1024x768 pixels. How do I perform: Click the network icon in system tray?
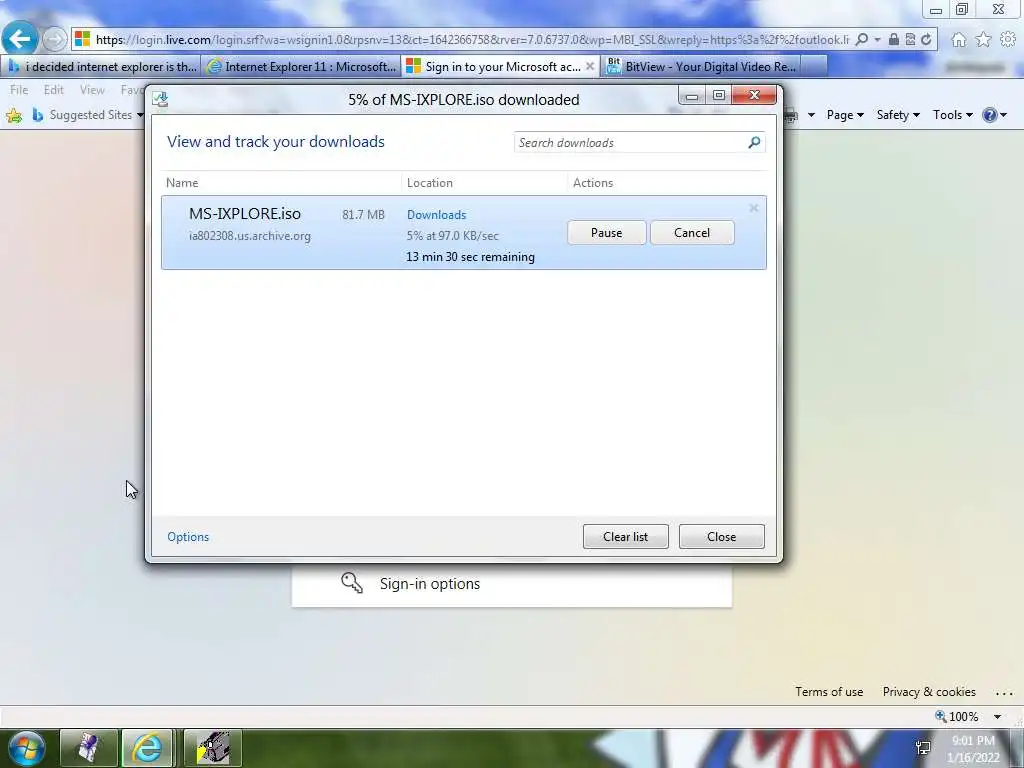923,747
